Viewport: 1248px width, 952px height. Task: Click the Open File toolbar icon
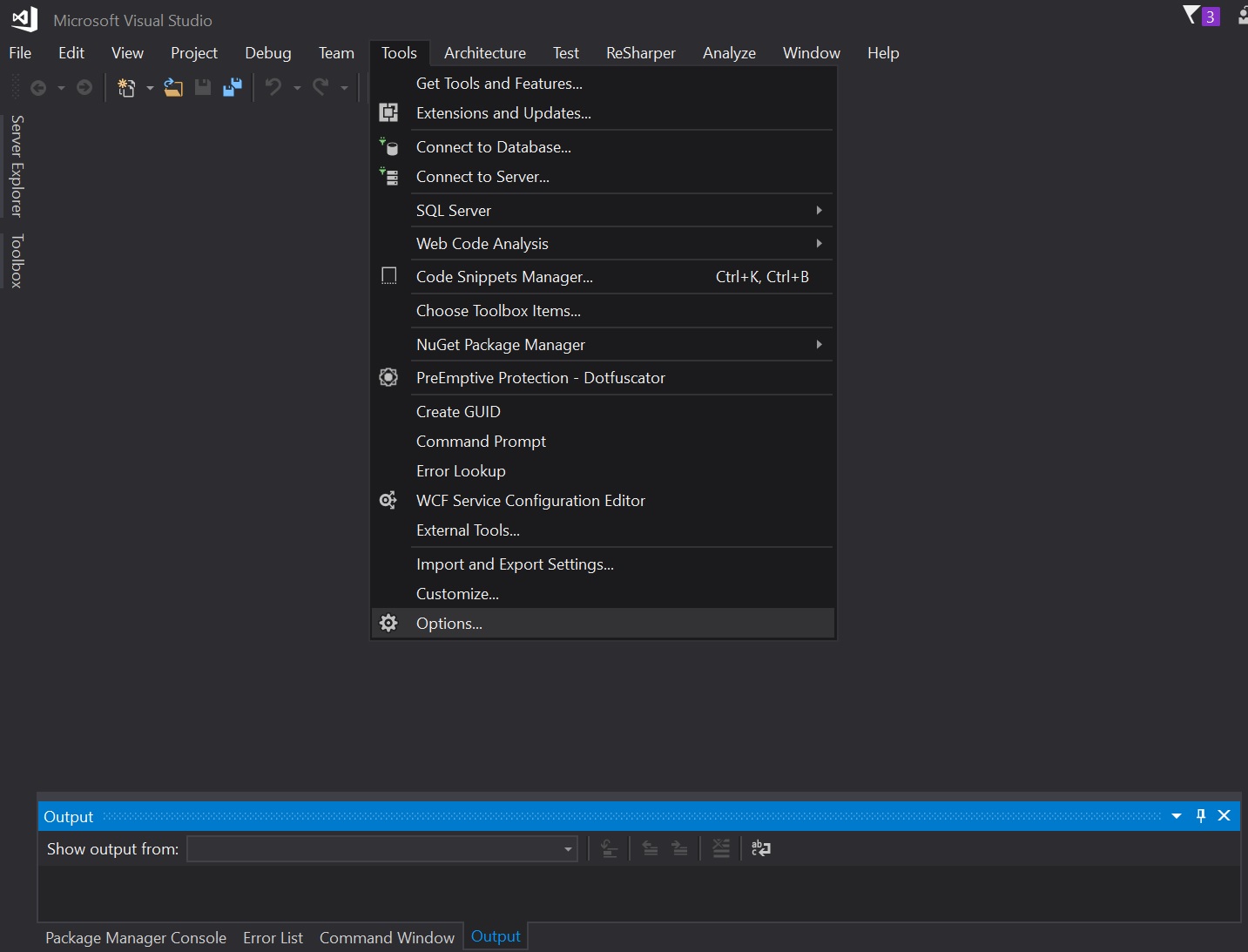coord(172,87)
